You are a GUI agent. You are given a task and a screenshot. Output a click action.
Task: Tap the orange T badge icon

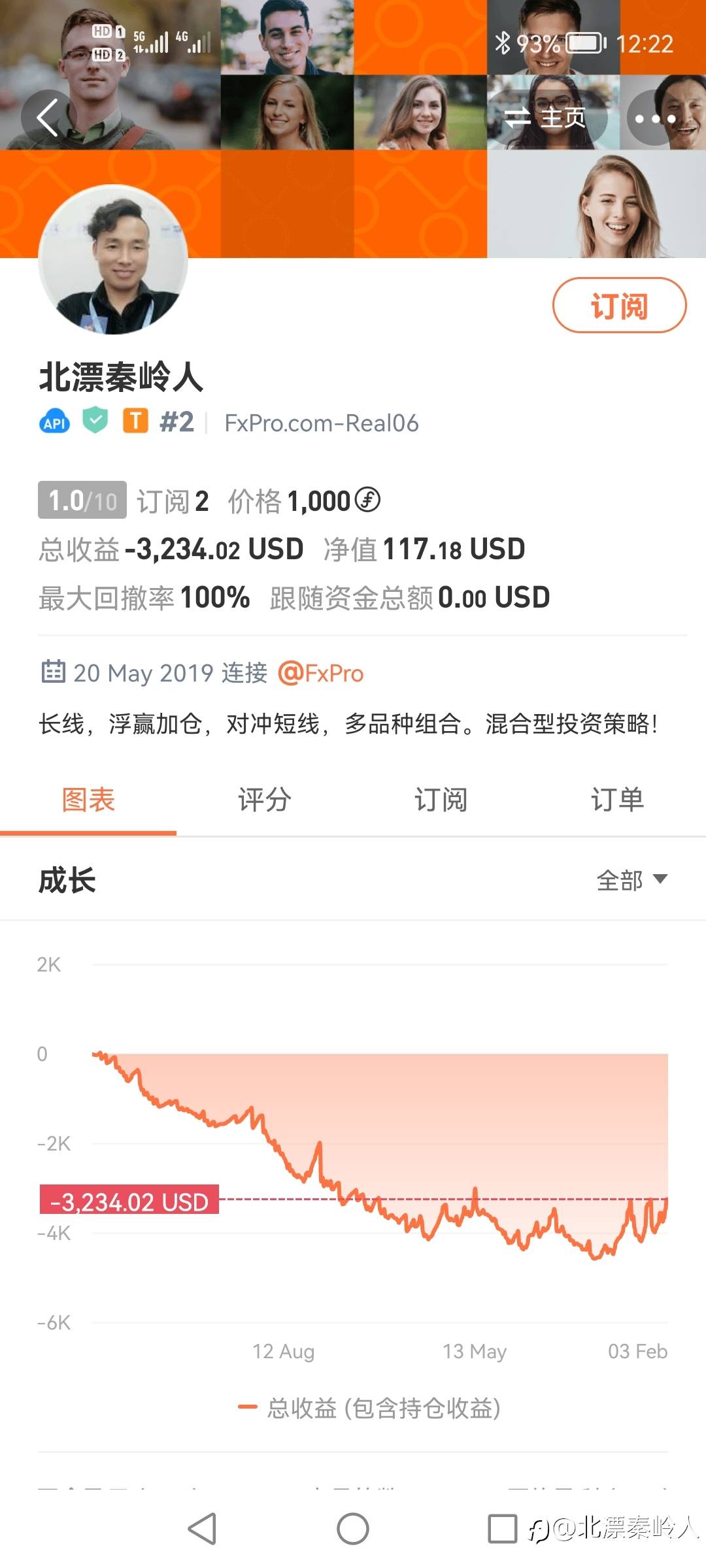pos(135,421)
